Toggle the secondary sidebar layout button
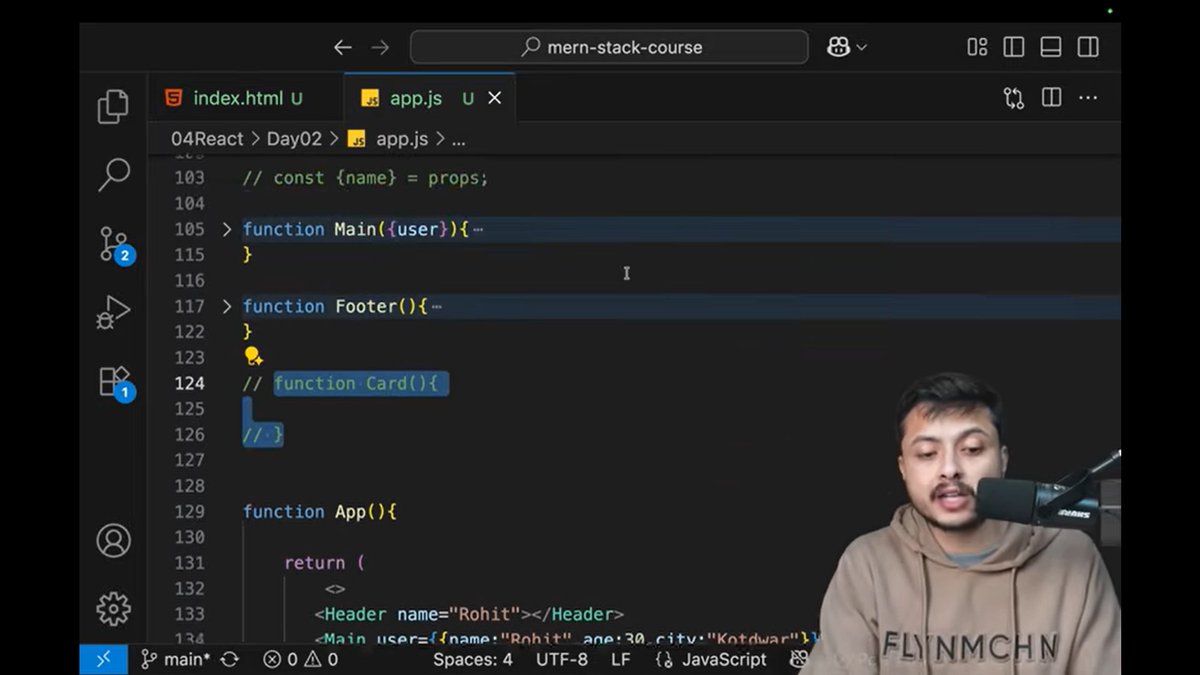This screenshot has width=1200, height=675. point(1088,47)
